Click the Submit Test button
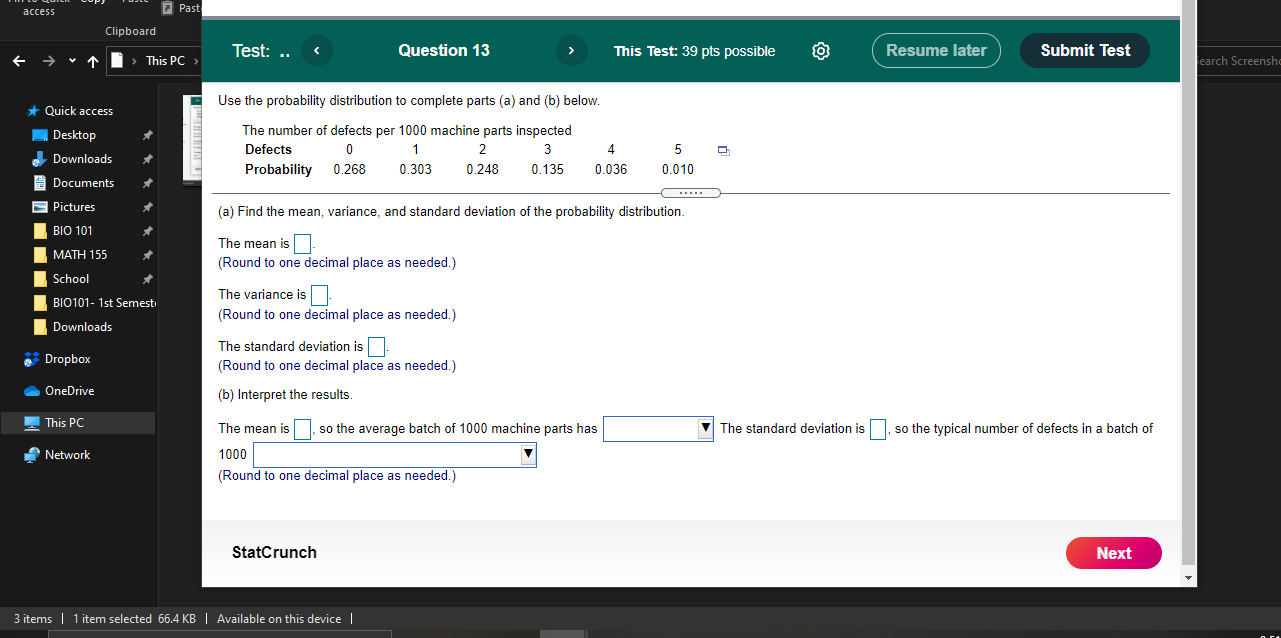The image size is (1281, 638). click(x=1084, y=50)
